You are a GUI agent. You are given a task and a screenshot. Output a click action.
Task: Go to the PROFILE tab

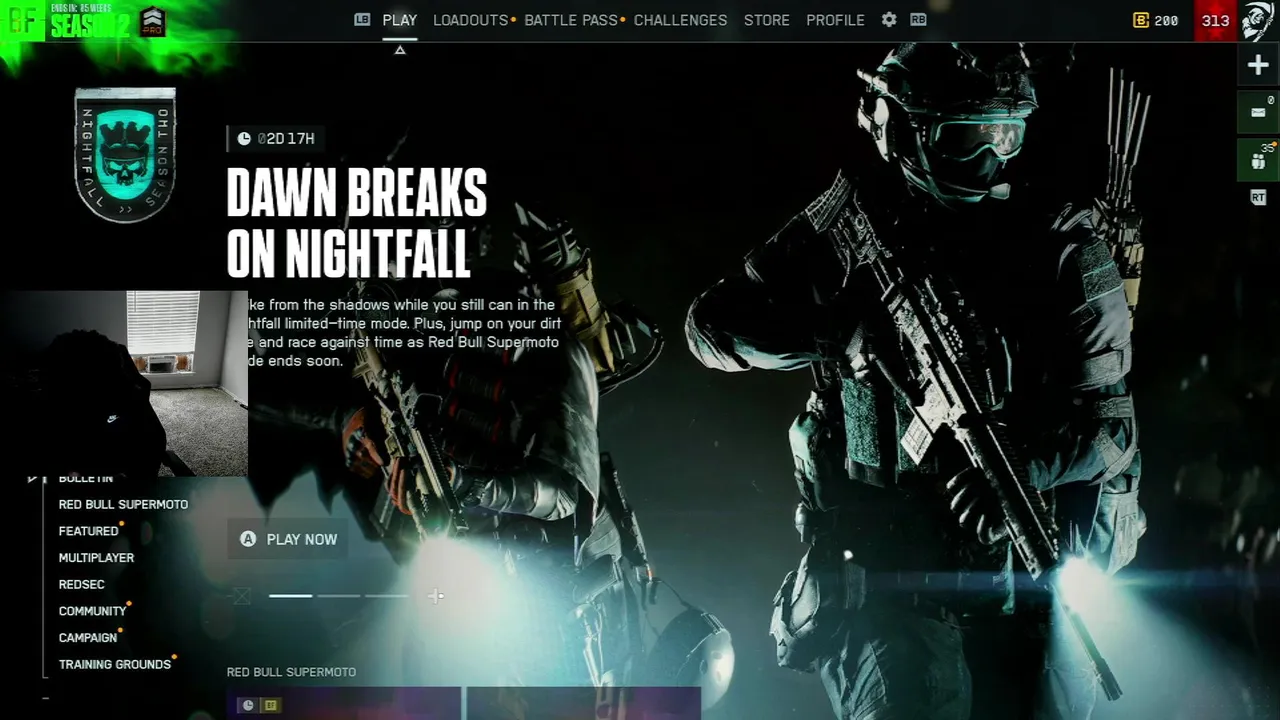pyautogui.click(x=835, y=20)
